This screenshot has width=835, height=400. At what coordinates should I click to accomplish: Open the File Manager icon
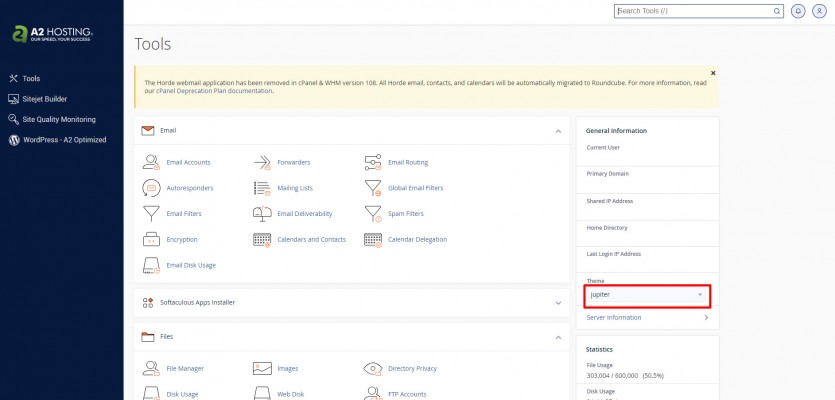(x=151, y=368)
